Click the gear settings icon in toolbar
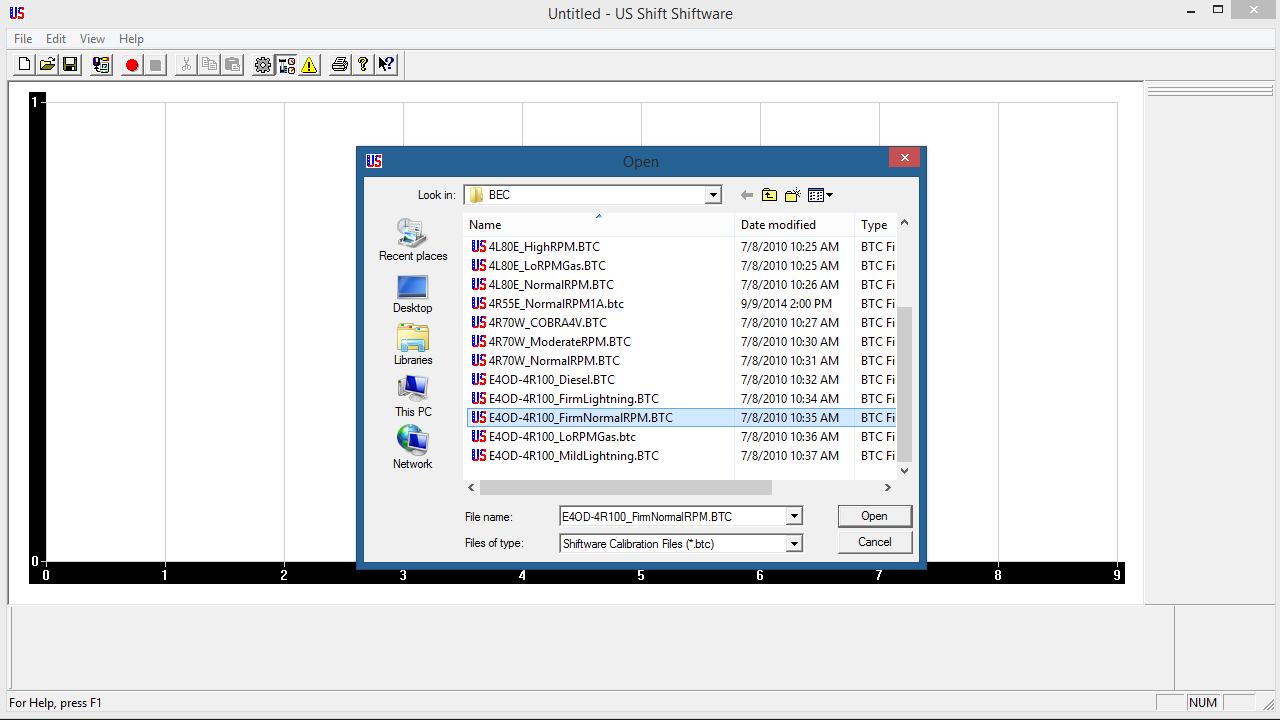The width and height of the screenshot is (1280, 720). click(x=263, y=65)
